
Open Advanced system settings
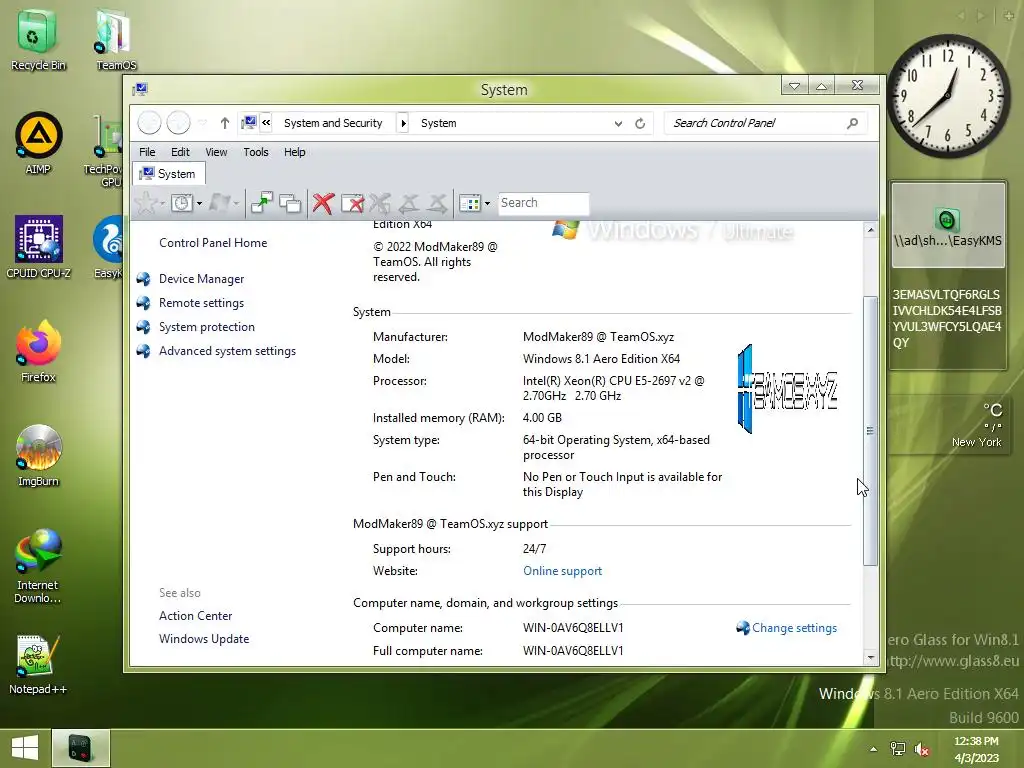pos(227,351)
